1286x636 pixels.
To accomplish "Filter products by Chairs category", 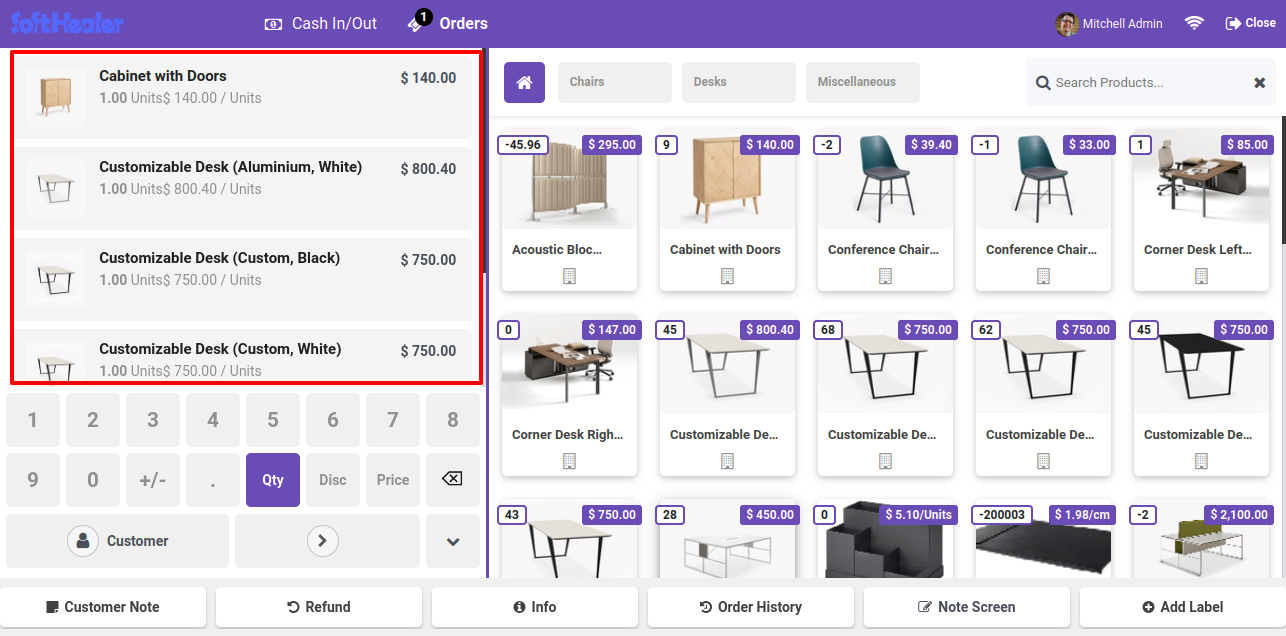I will point(614,82).
